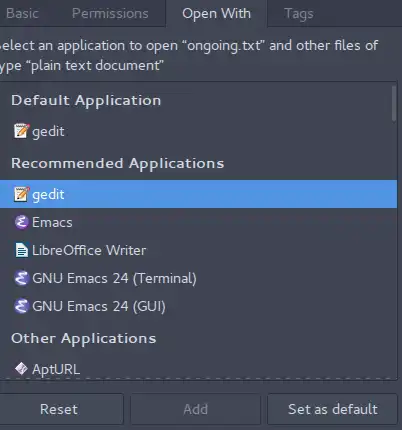Pick AptURL under Other Applications
This screenshot has width=402, height=430.
point(198,369)
